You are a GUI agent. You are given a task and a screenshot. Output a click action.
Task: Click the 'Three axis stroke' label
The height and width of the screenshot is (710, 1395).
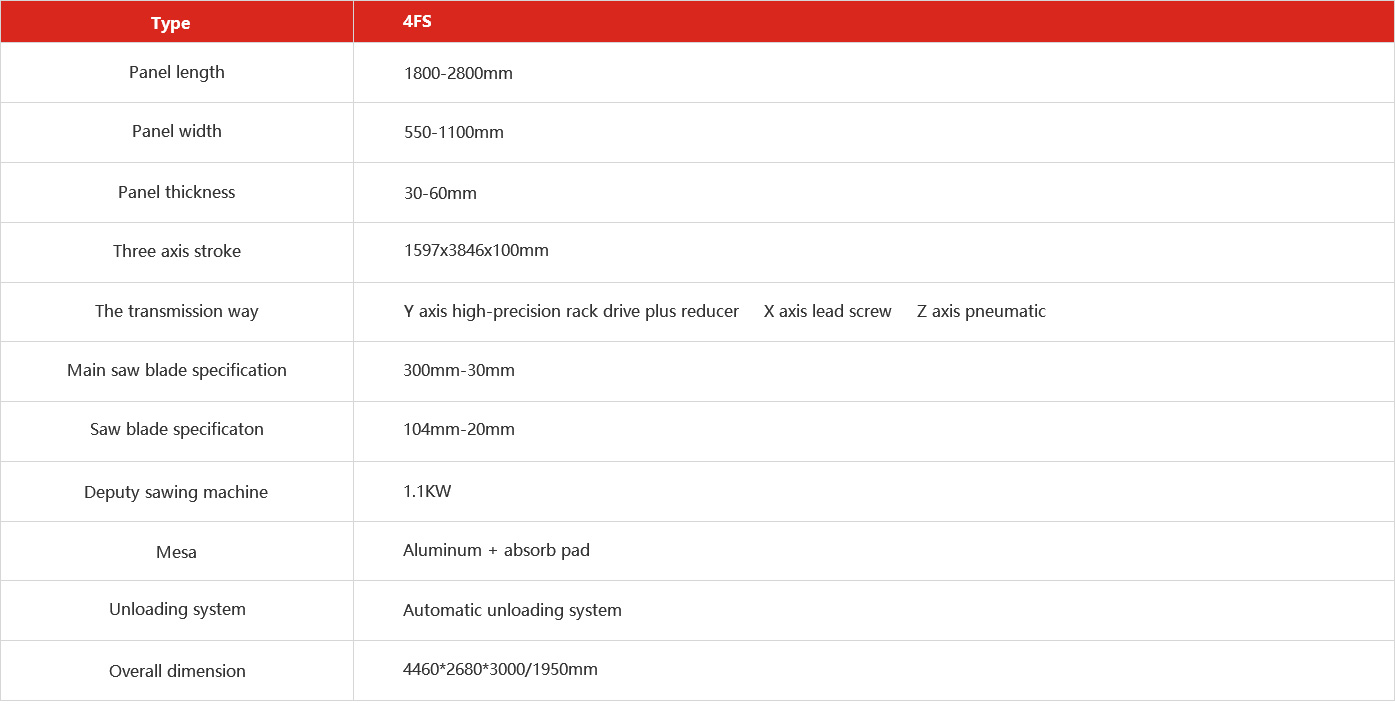coord(177,251)
